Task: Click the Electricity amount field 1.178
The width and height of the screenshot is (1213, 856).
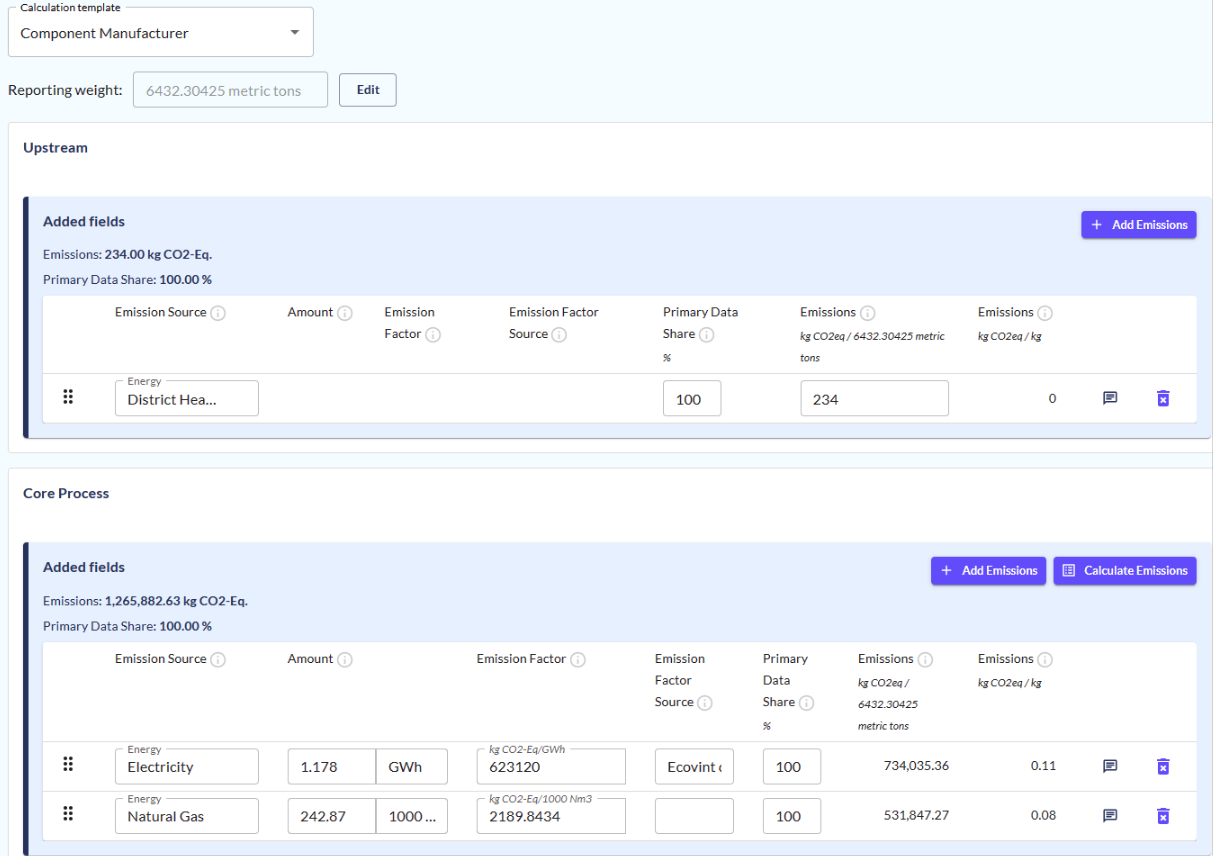Action: (331, 767)
